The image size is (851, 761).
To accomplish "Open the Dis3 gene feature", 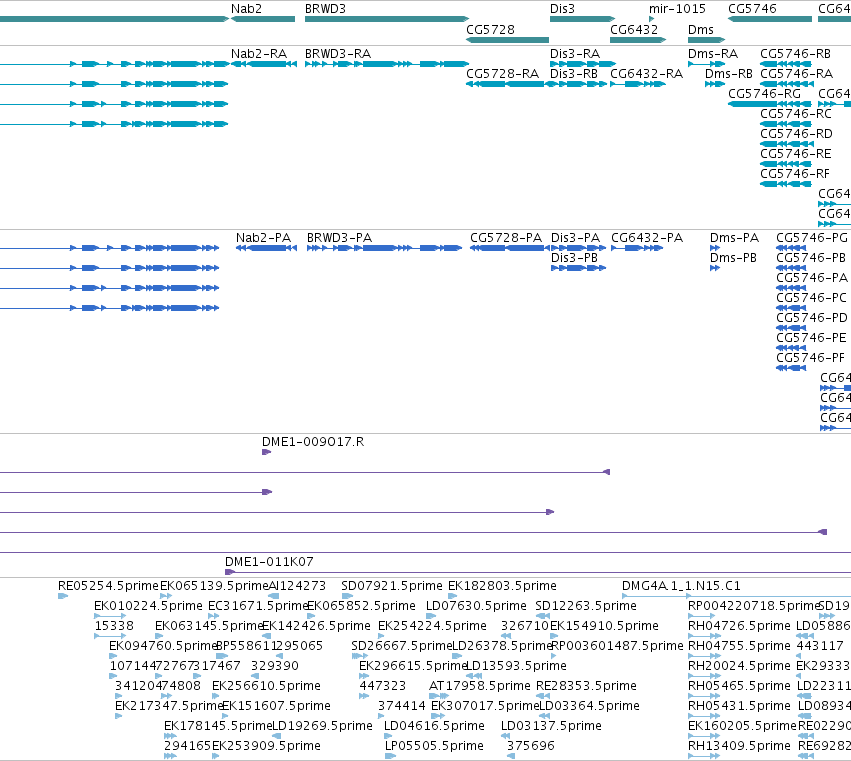I will (x=583, y=19).
